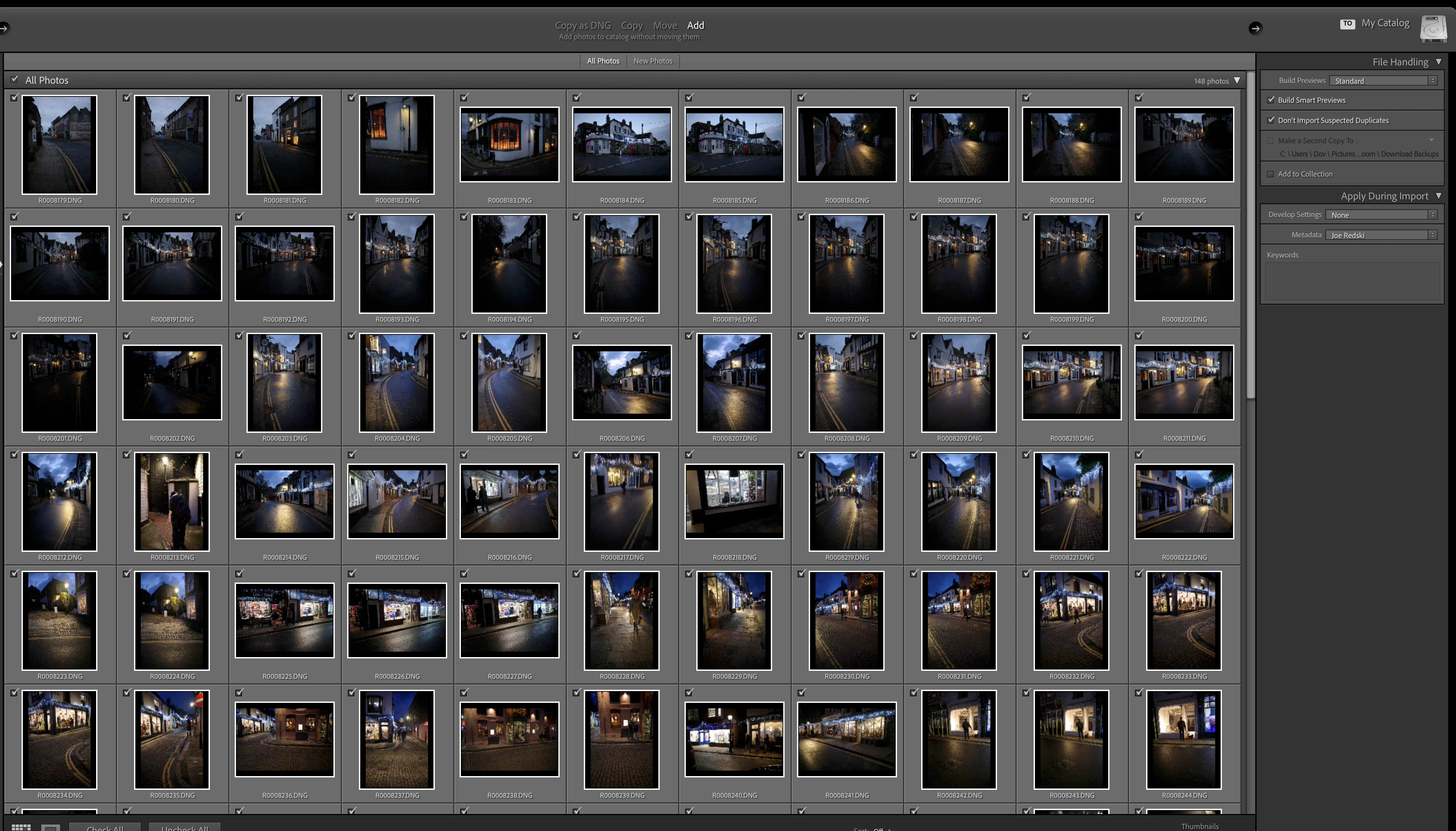
Task: Choose Copy as DNG import mode
Action: 583,25
